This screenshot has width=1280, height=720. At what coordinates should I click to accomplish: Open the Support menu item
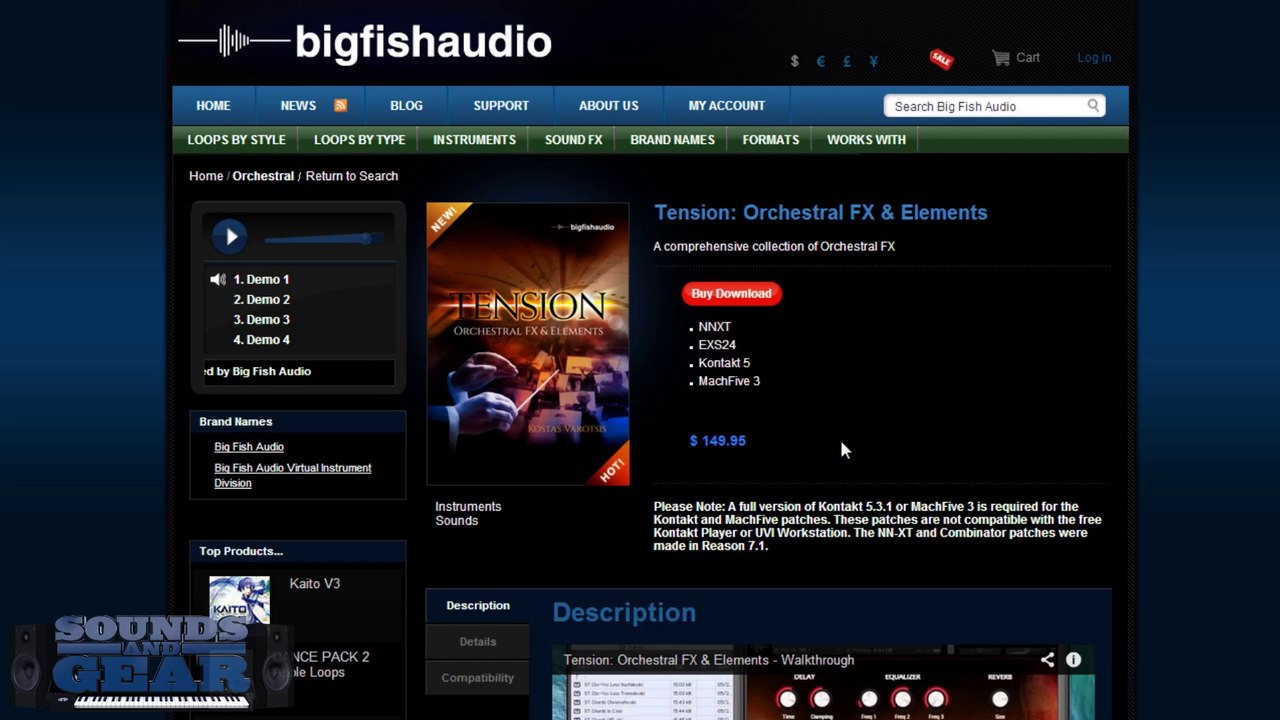tap(501, 105)
